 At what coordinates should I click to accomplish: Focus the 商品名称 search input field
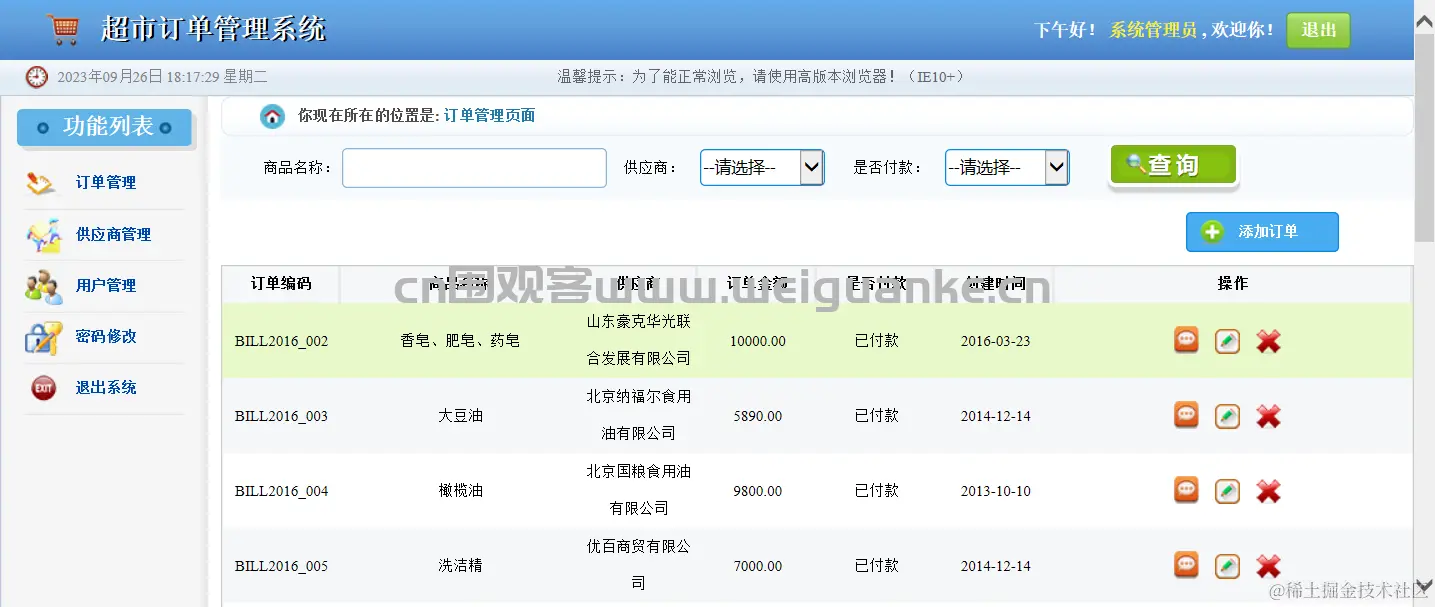pyautogui.click(x=474, y=168)
